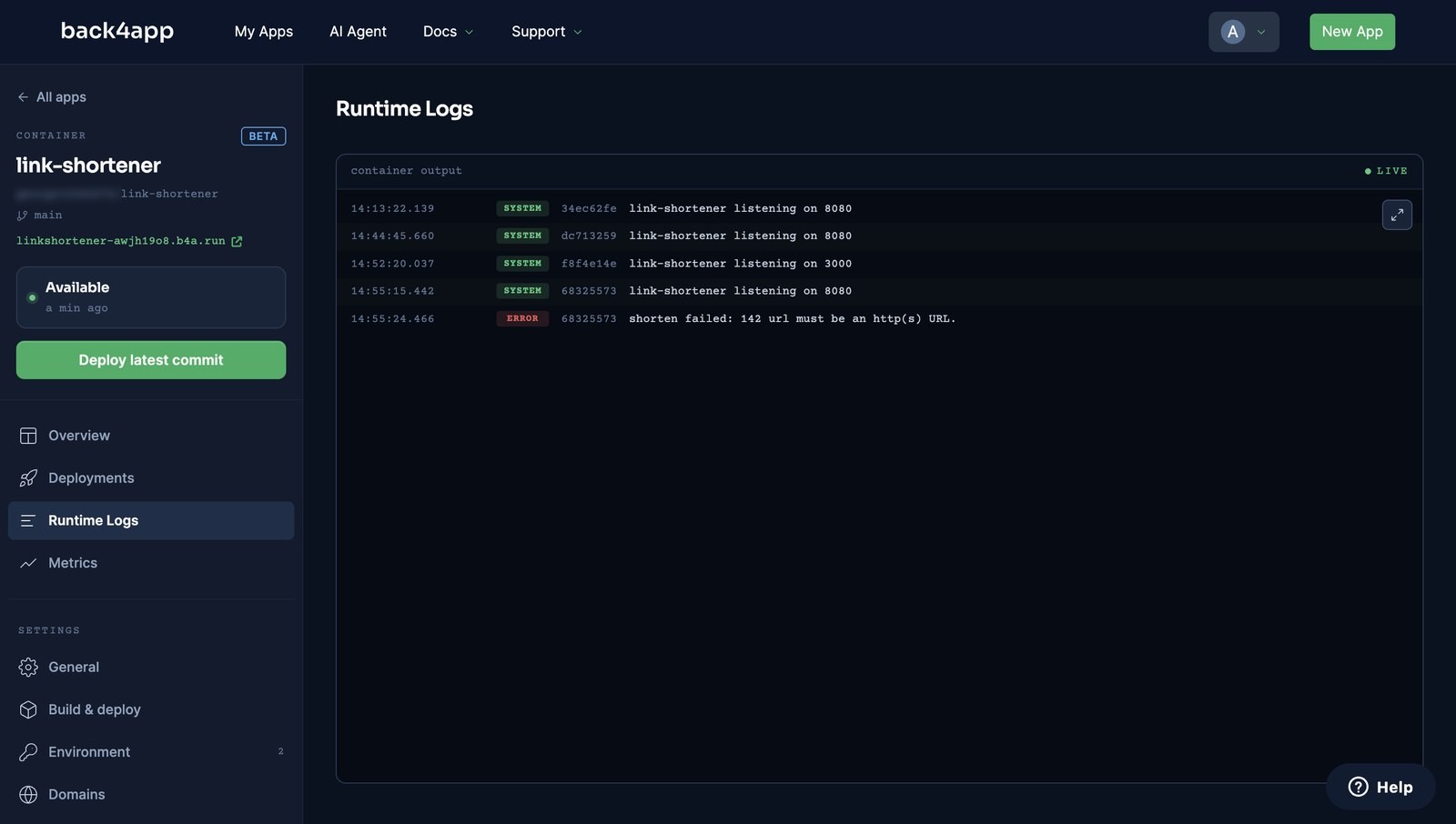Click the question mark Help icon
This screenshot has width=1456, height=824.
click(1358, 787)
